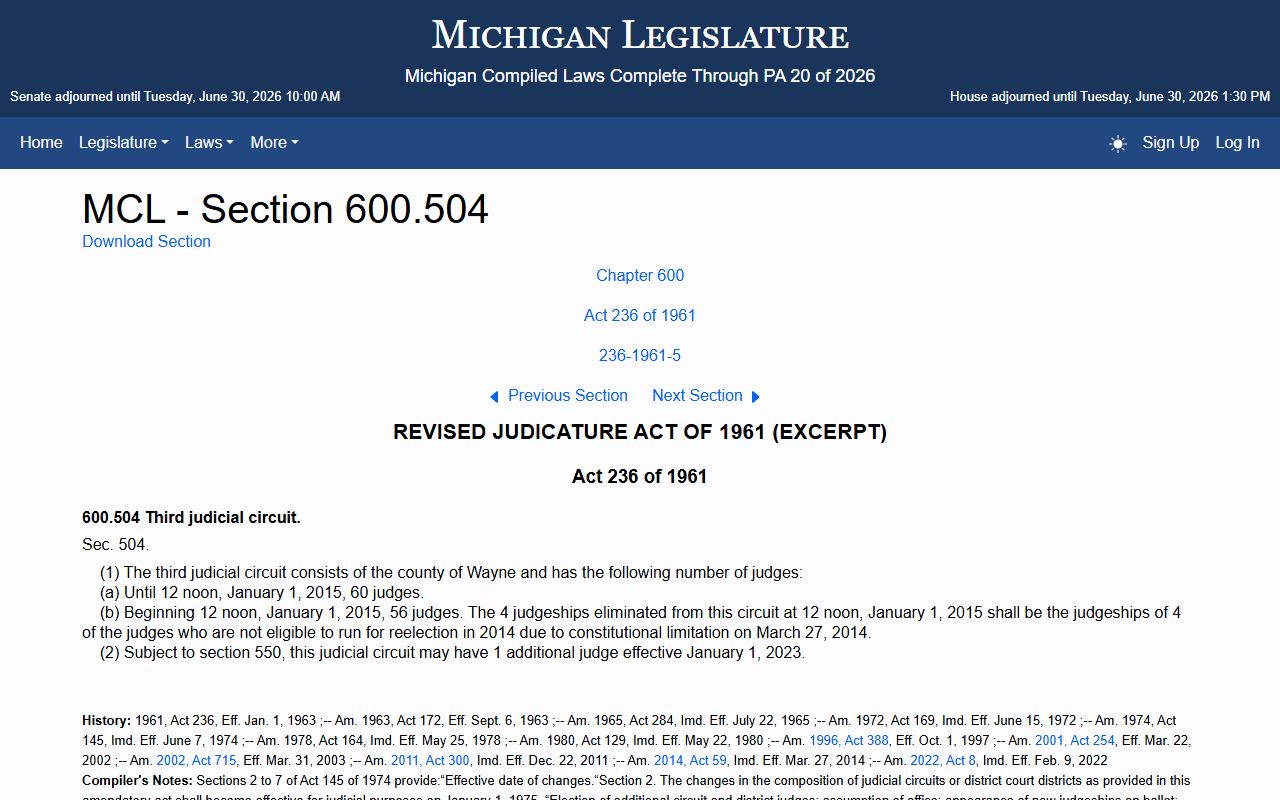Click the Michigan Legislature site title
The width and height of the screenshot is (1280, 800).
tap(640, 35)
